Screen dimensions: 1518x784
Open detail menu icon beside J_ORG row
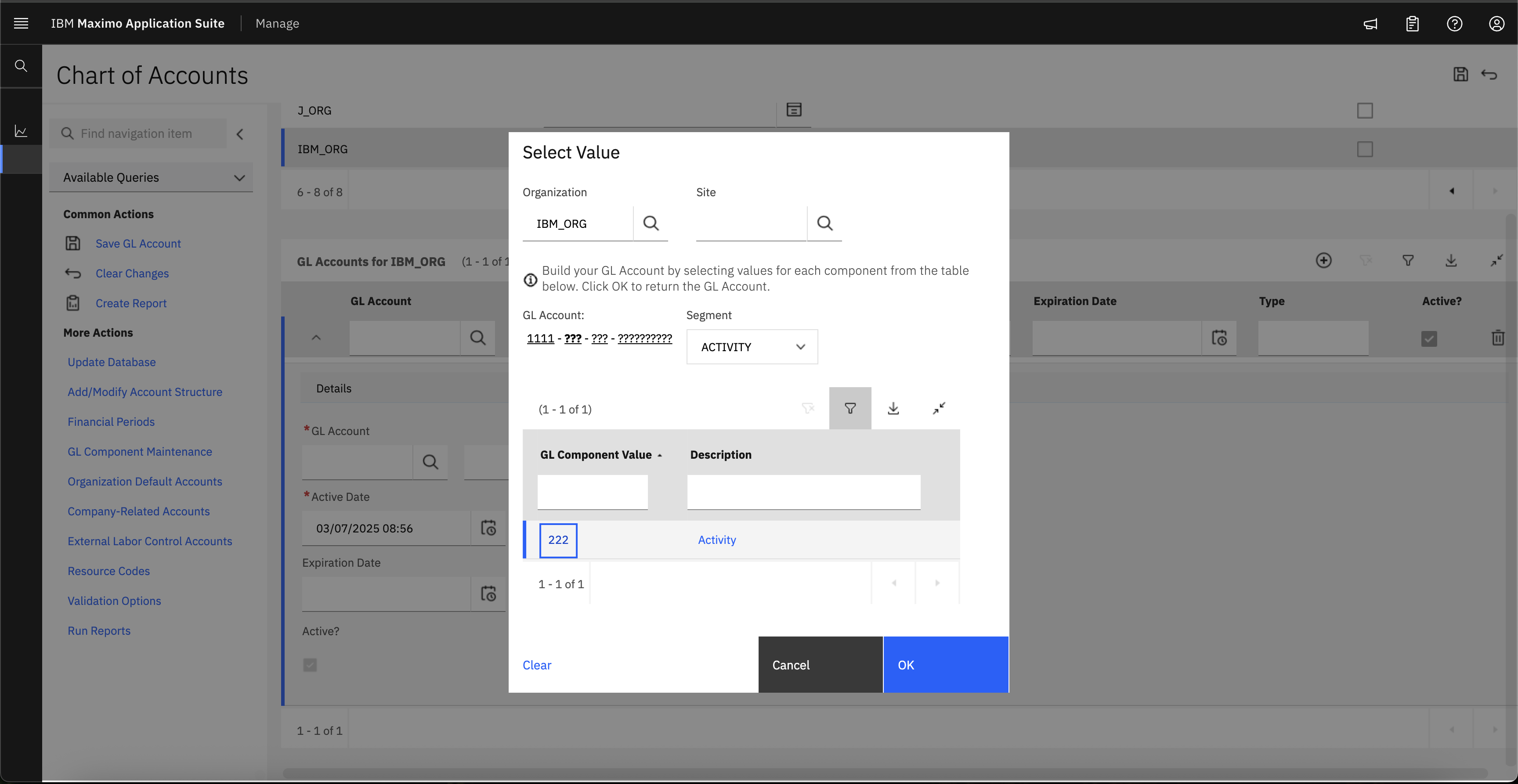[x=794, y=110]
